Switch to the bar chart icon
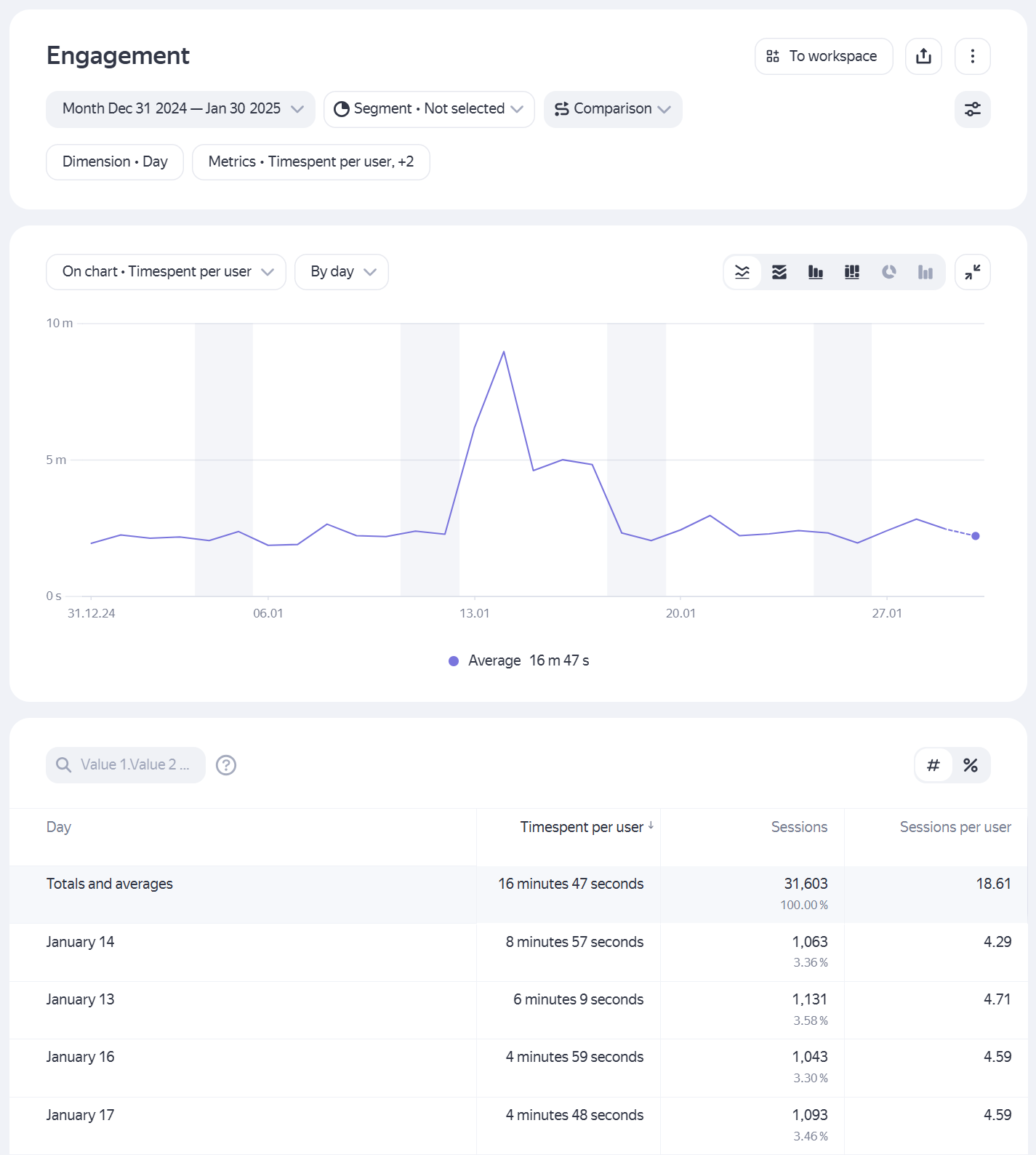The width and height of the screenshot is (1036, 1155). point(816,272)
